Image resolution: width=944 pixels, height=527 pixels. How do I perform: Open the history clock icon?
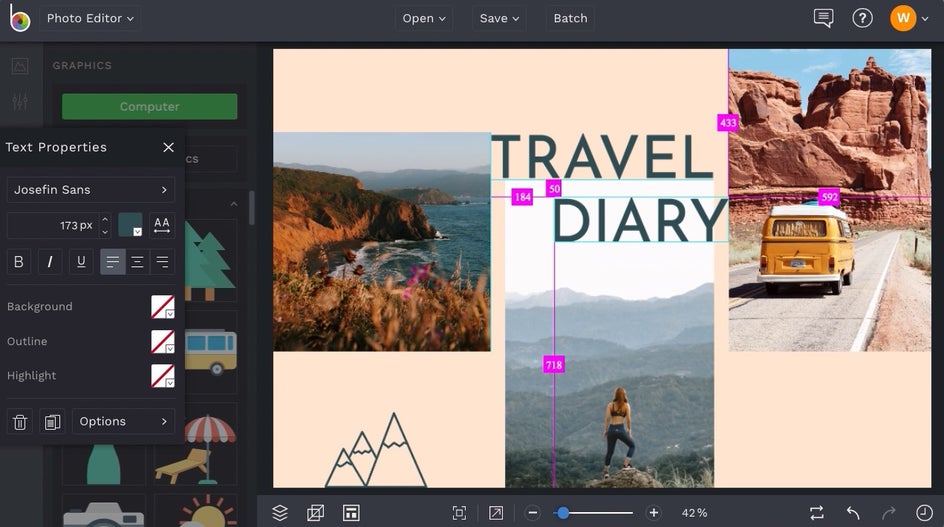(924, 513)
